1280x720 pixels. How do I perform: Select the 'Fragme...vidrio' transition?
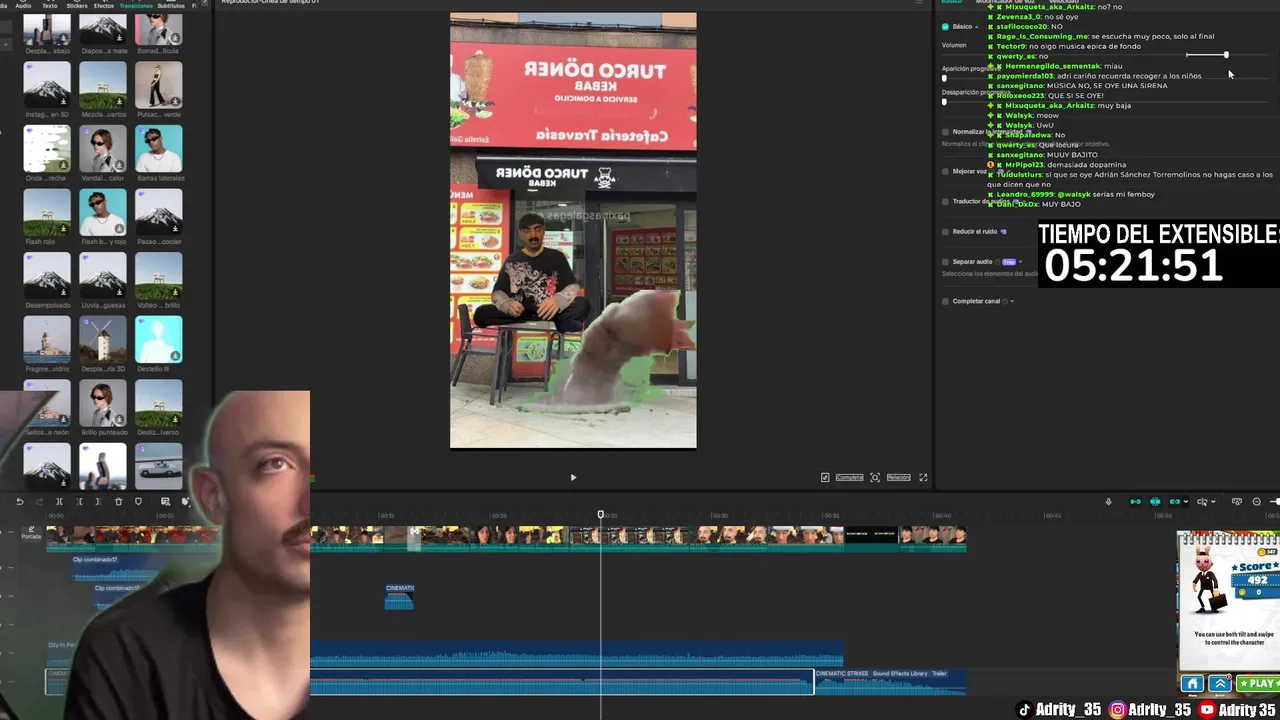click(47, 339)
